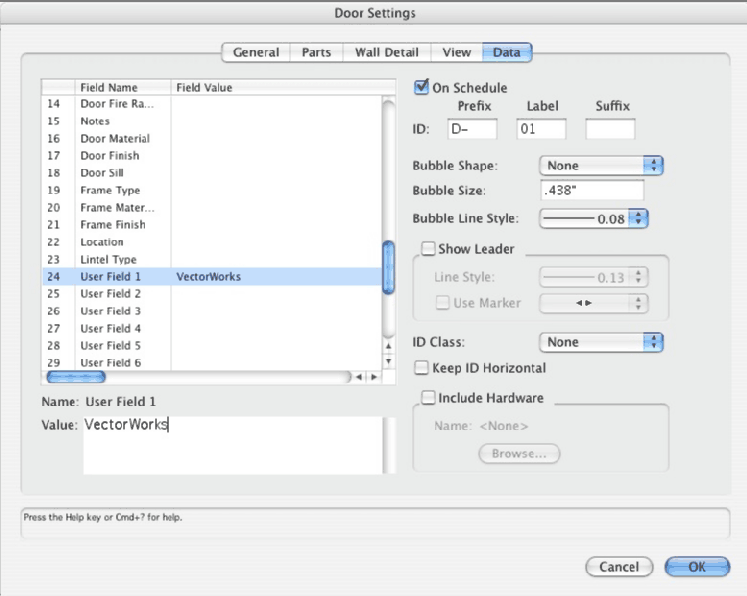Image resolution: width=747 pixels, height=596 pixels.
Task: Cancel the Door Settings dialog
Action: 619,566
